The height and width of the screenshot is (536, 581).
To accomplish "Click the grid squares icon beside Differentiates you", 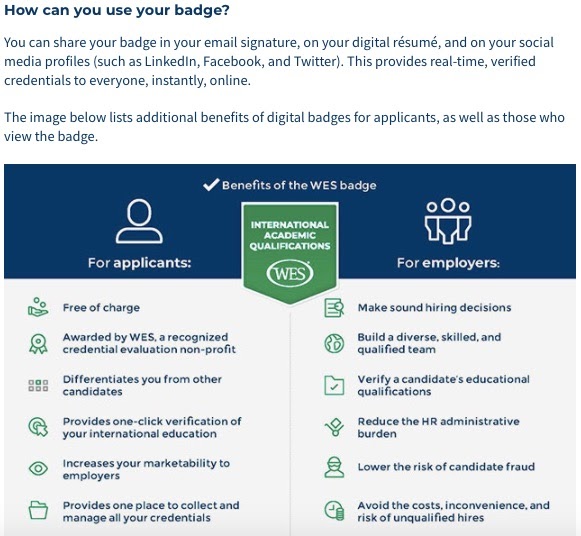I will (x=38, y=386).
